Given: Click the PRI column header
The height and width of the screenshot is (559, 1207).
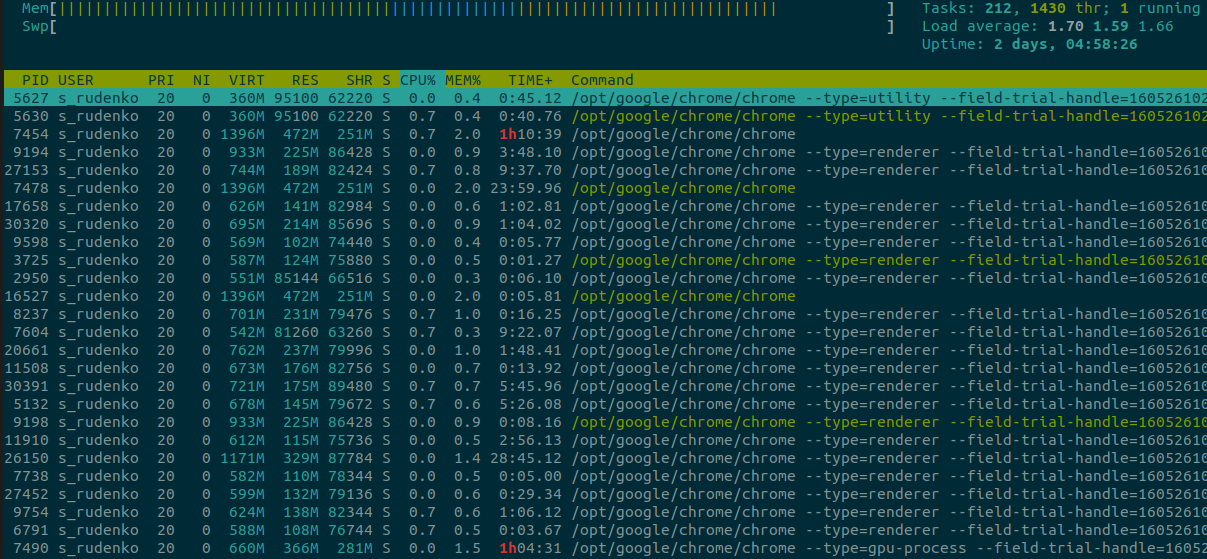Looking at the screenshot, I should click(x=161, y=80).
